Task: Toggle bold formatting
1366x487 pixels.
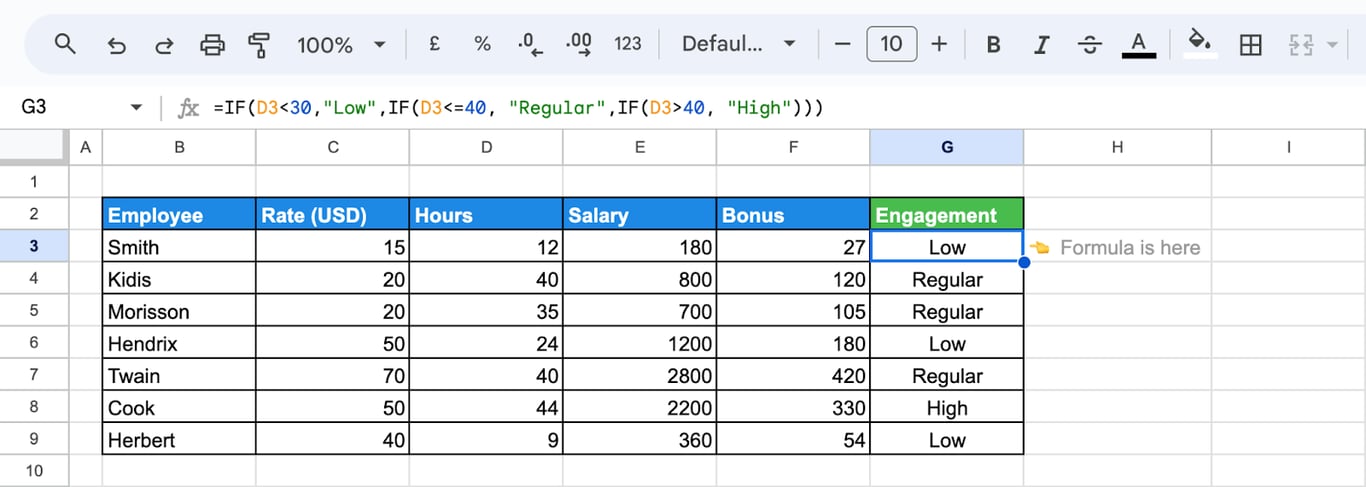Action: [x=994, y=45]
